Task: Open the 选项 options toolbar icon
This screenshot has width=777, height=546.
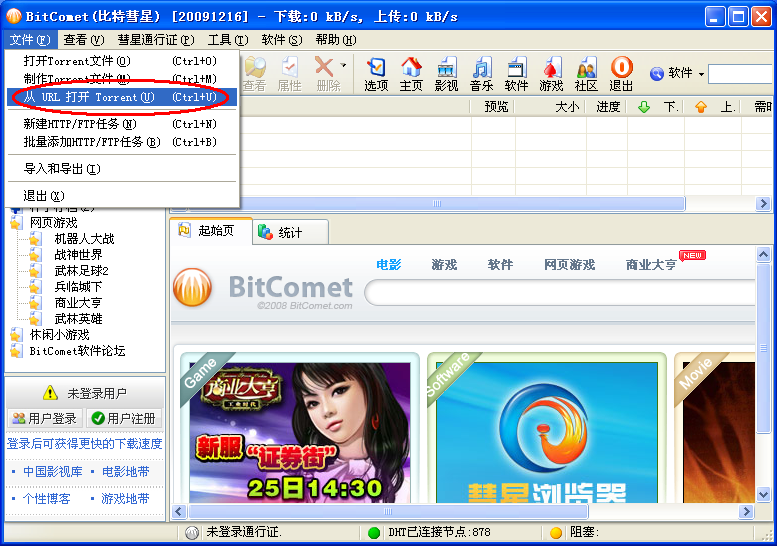Action: pos(376,74)
